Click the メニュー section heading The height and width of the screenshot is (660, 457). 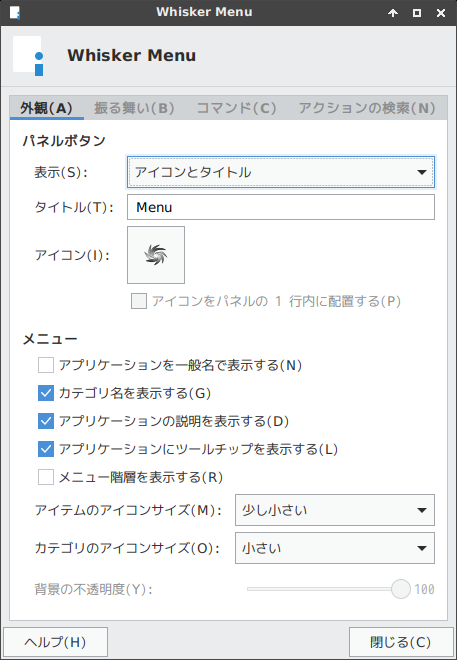(x=50, y=339)
